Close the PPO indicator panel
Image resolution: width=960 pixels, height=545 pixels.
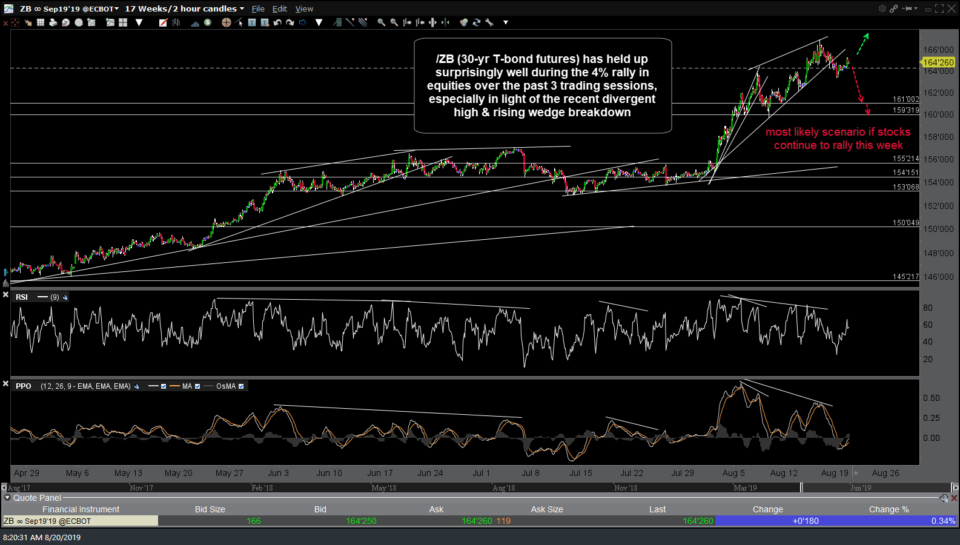(6, 384)
